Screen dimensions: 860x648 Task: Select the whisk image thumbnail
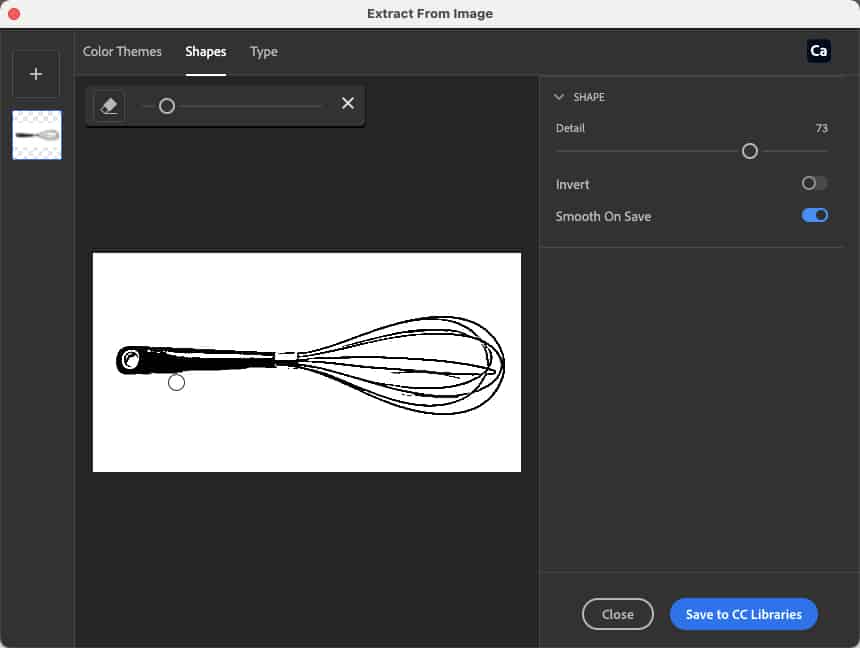click(x=37, y=135)
